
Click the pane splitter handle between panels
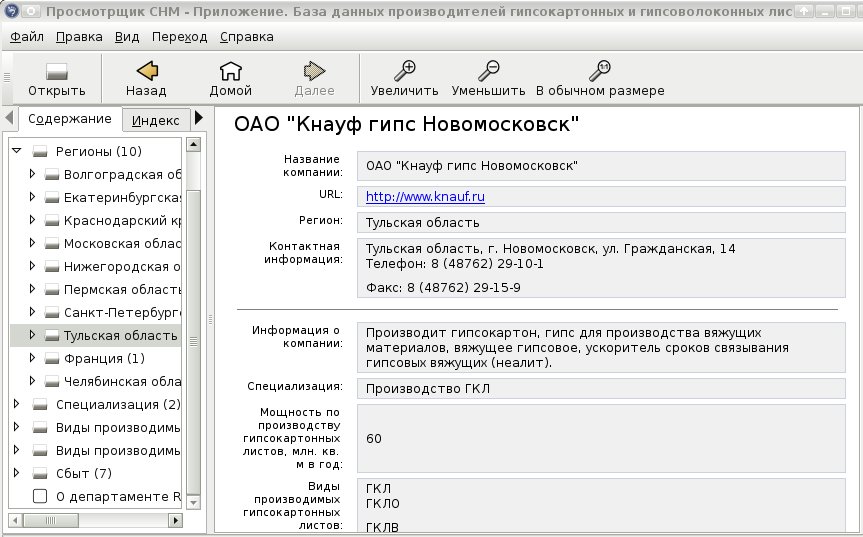pos(210,319)
